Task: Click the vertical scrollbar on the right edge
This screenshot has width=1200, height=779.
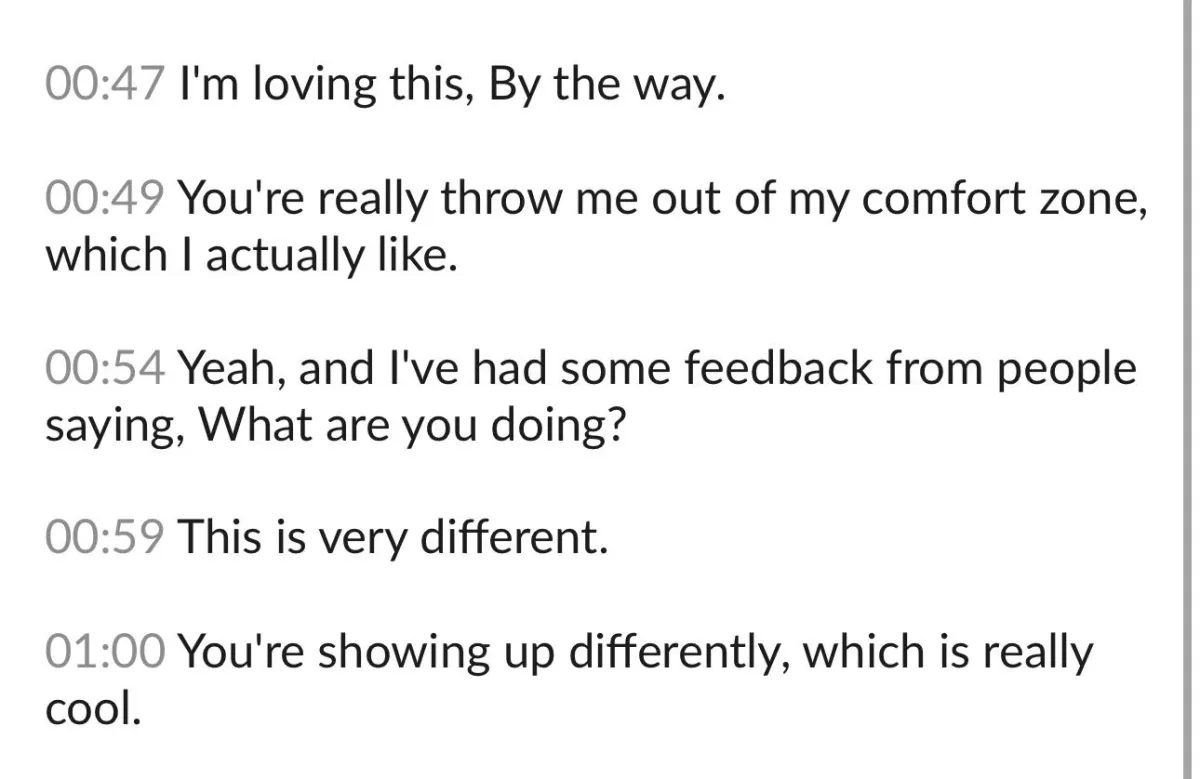Action: (1179, 389)
